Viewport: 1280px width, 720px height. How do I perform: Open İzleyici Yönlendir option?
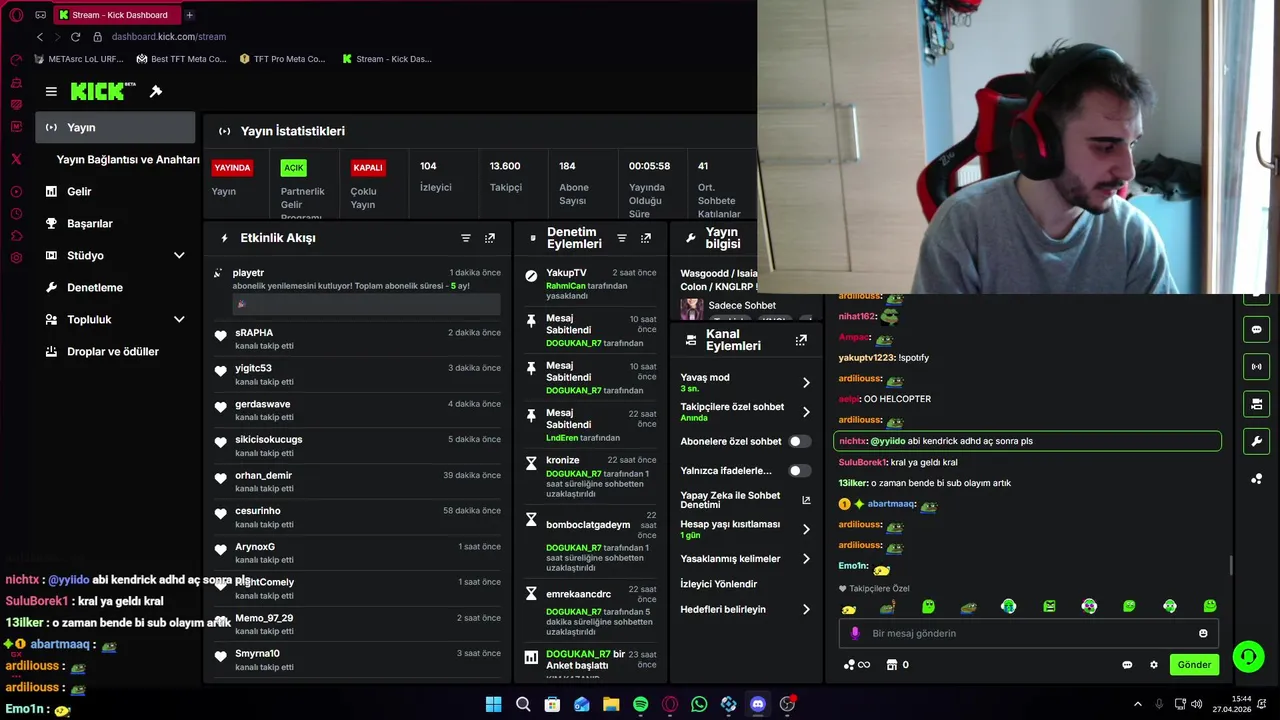pyautogui.click(x=719, y=584)
